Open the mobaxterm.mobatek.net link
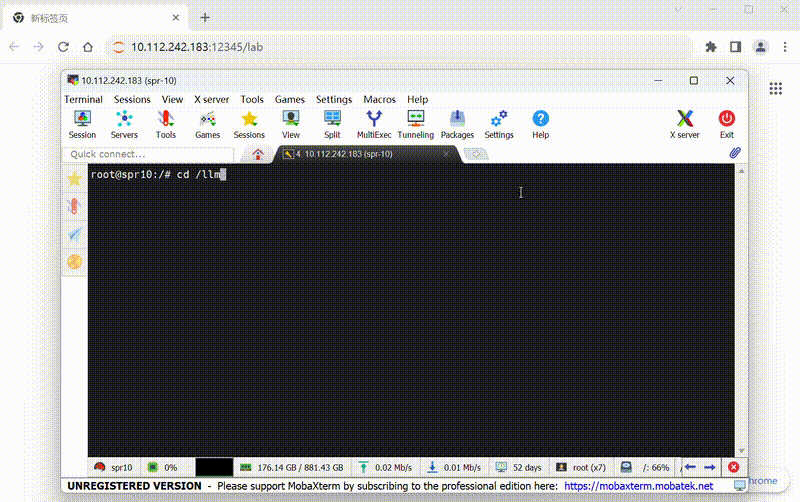 (x=638, y=486)
